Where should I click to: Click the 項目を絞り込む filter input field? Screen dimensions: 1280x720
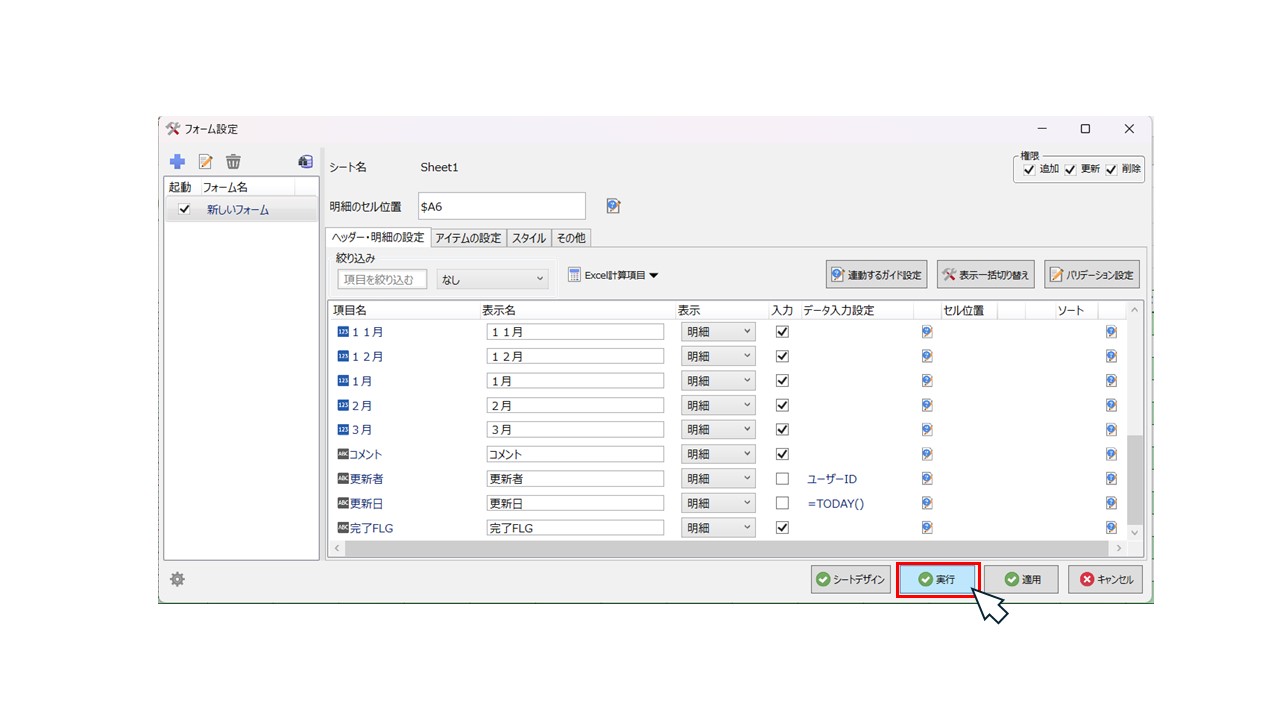click(x=382, y=279)
